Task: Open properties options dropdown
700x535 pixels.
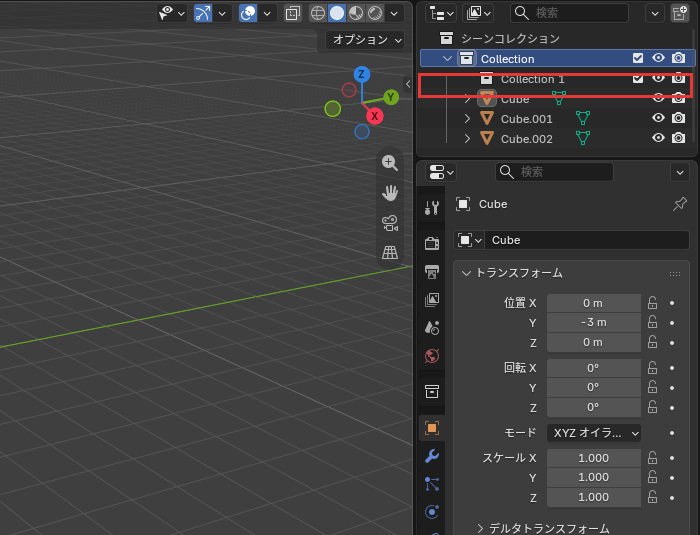Action: 680,172
